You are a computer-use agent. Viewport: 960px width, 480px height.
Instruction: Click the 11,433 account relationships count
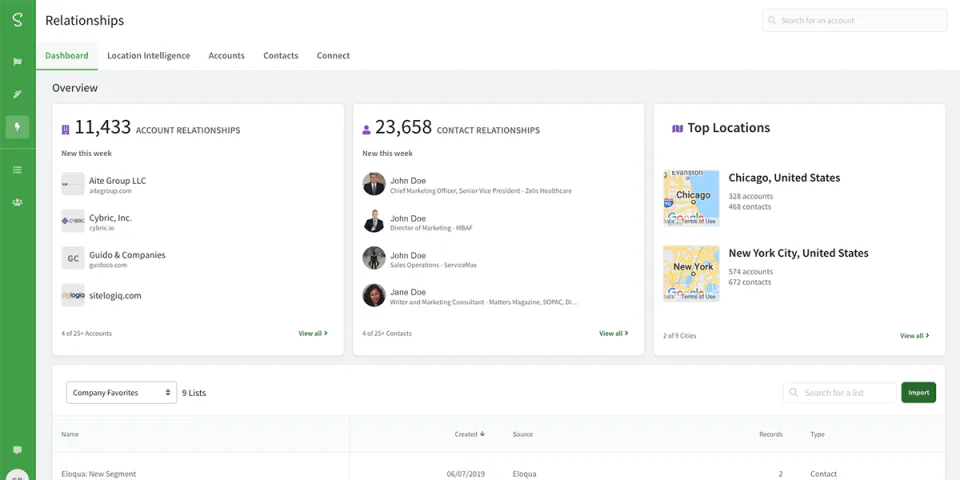point(103,127)
